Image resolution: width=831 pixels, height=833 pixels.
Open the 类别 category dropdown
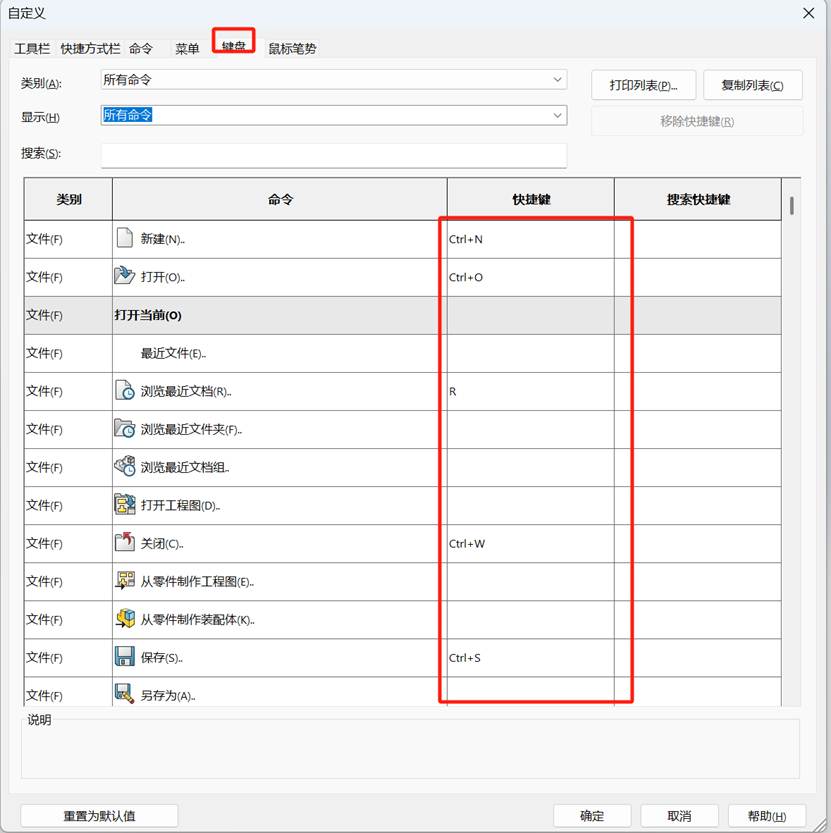coord(334,80)
